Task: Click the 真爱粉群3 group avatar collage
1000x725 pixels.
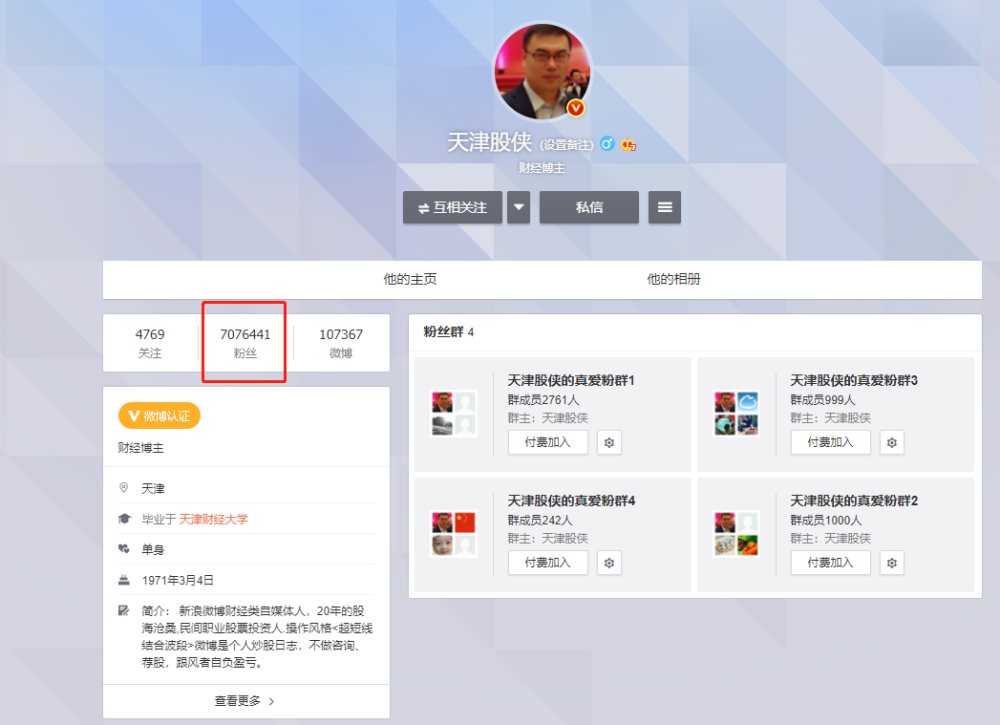Action: (x=736, y=414)
